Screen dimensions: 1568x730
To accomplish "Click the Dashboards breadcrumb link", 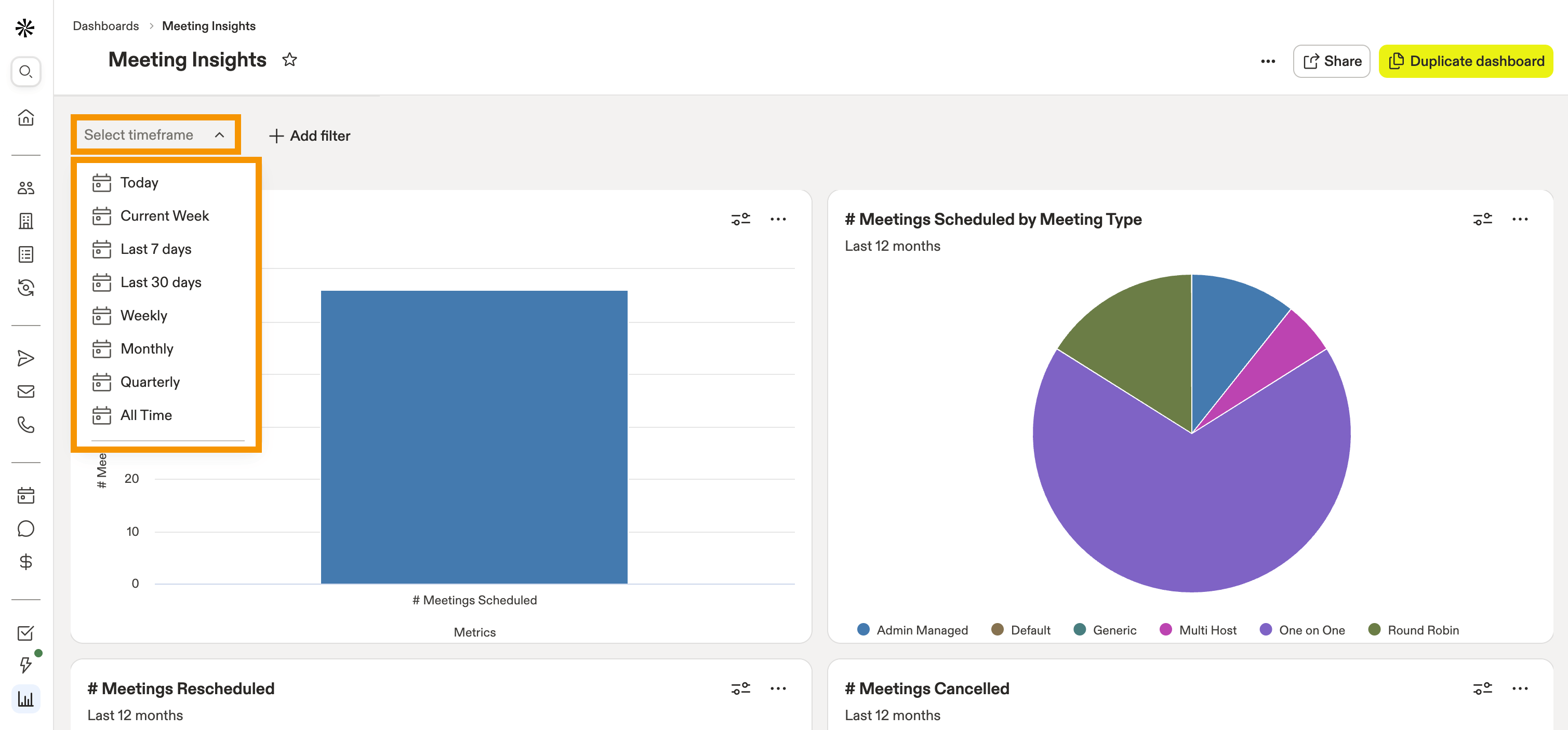I will (x=106, y=25).
